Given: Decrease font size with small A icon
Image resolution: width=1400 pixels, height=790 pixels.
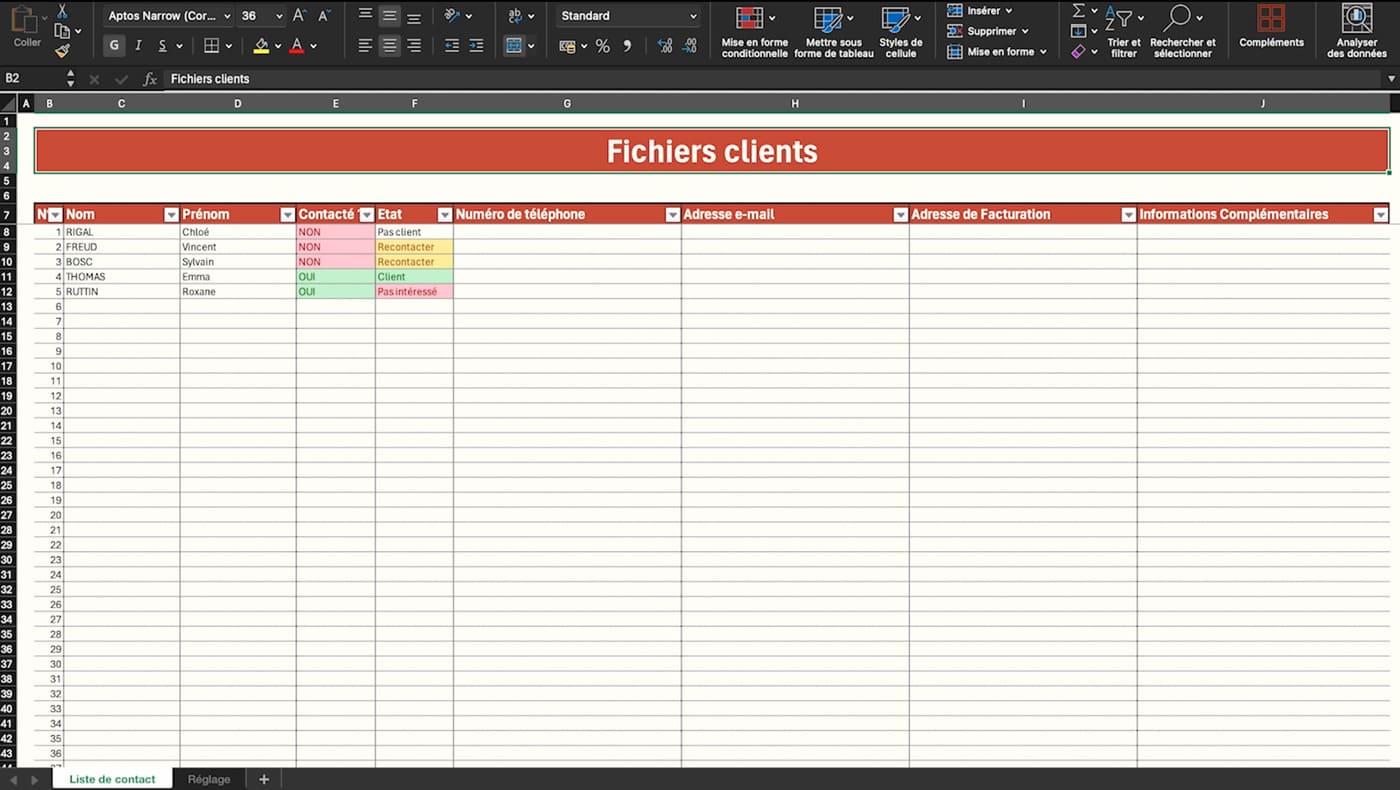Looking at the screenshot, I should [324, 16].
